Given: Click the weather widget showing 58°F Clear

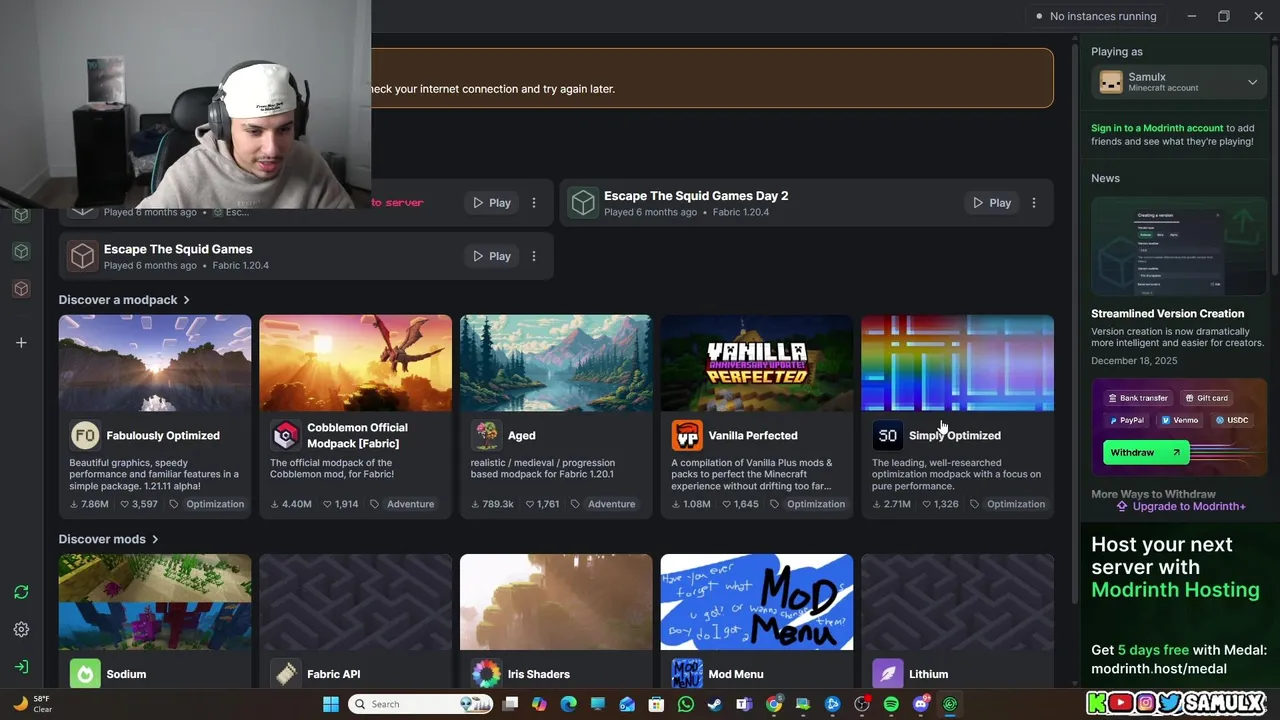Looking at the screenshot, I should (x=33, y=704).
